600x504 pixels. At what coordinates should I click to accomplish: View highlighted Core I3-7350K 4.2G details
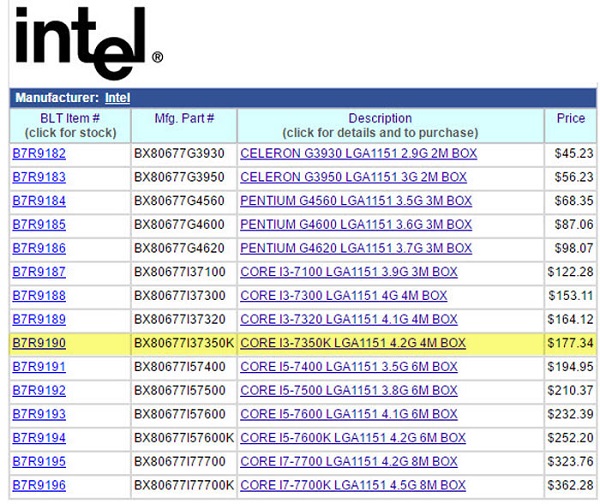pyautogui.click(x=353, y=343)
